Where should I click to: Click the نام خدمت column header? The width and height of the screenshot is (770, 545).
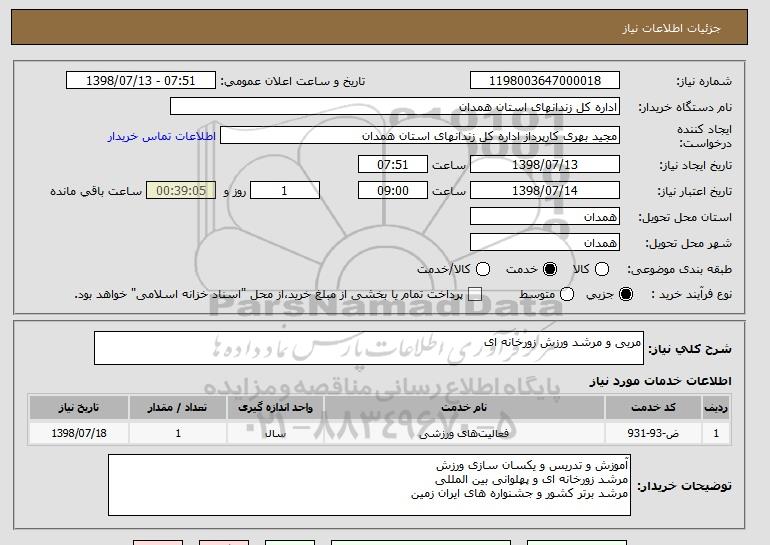[x=464, y=408]
